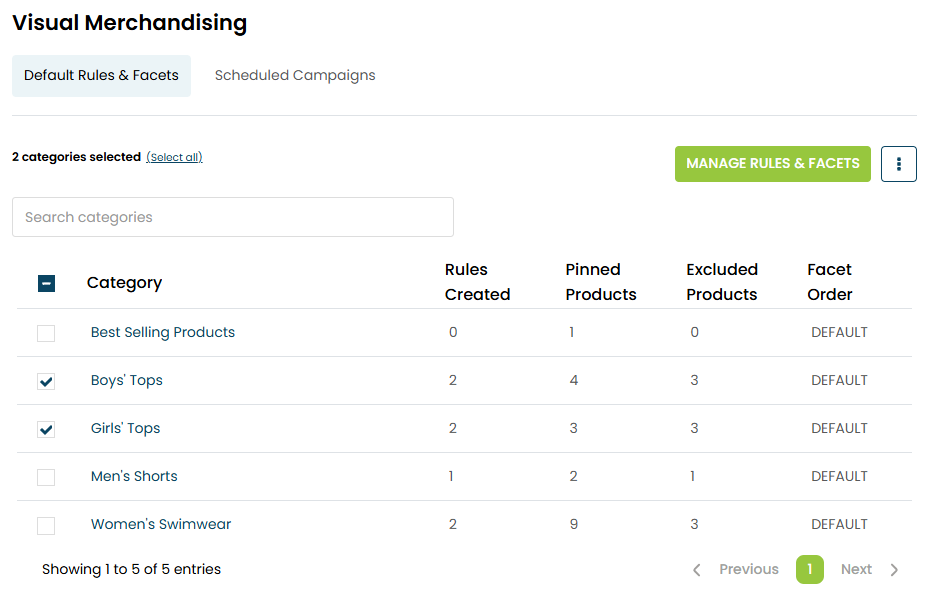
Task: Open the Default Rules & Facets tab
Action: (x=101, y=76)
